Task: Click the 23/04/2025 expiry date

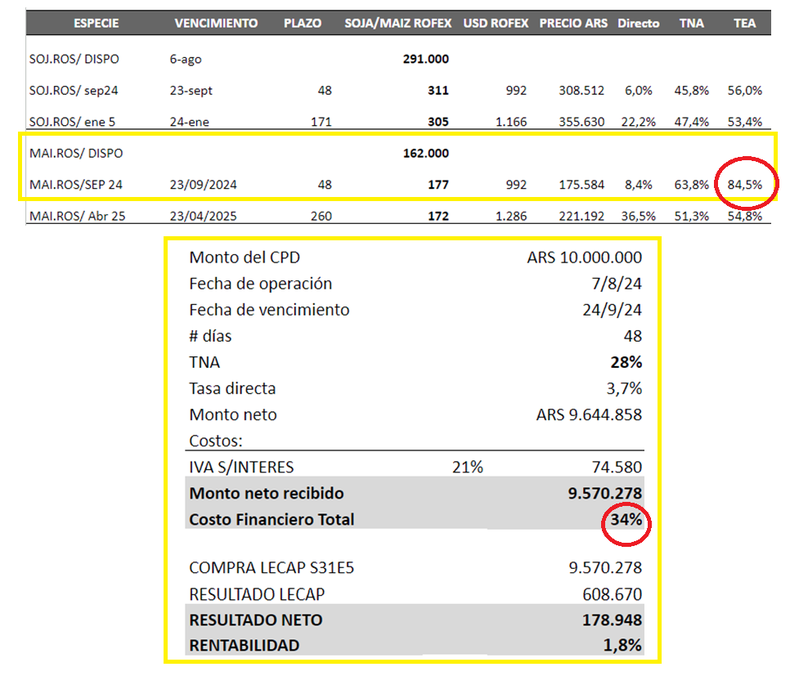Action: [x=203, y=216]
